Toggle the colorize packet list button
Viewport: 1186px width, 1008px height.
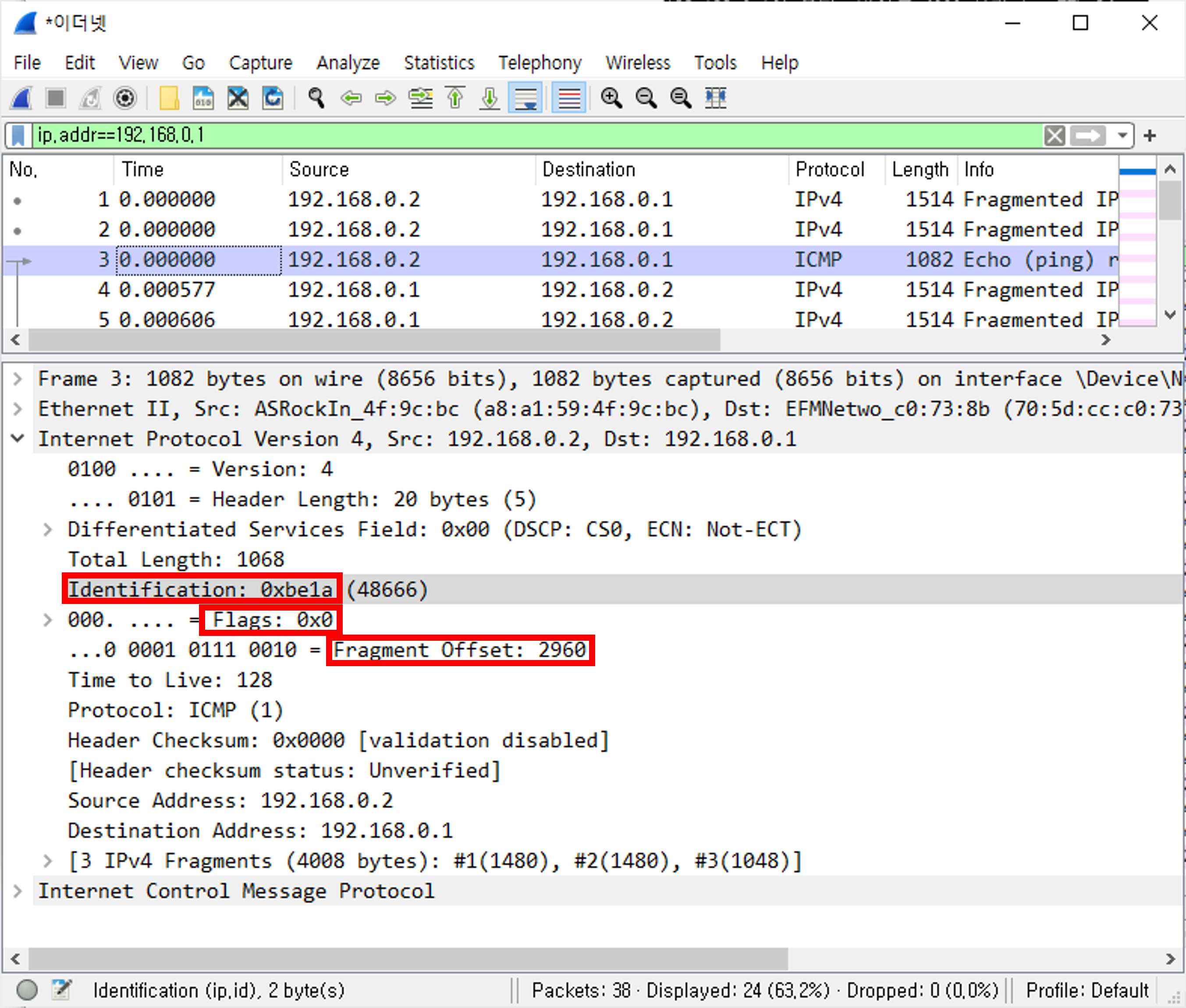(x=568, y=98)
